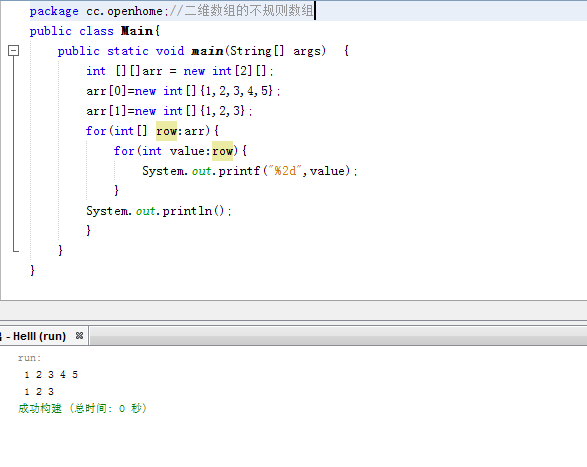The width and height of the screenshot is (587, 467).
Task: Click output line 1 2 3 4 5
Action: [51, 374]
